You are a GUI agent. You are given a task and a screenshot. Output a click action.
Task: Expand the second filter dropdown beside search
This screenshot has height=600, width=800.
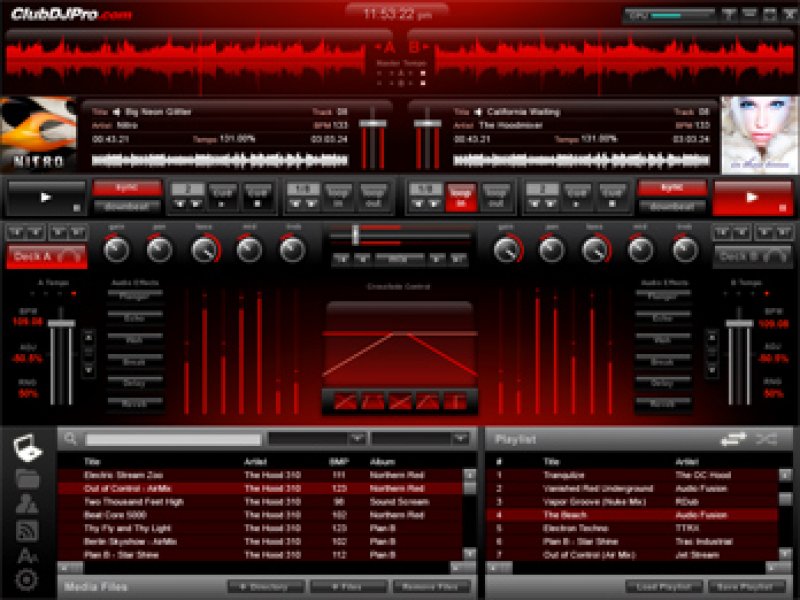pyautogui.click(x=461, y=439)
